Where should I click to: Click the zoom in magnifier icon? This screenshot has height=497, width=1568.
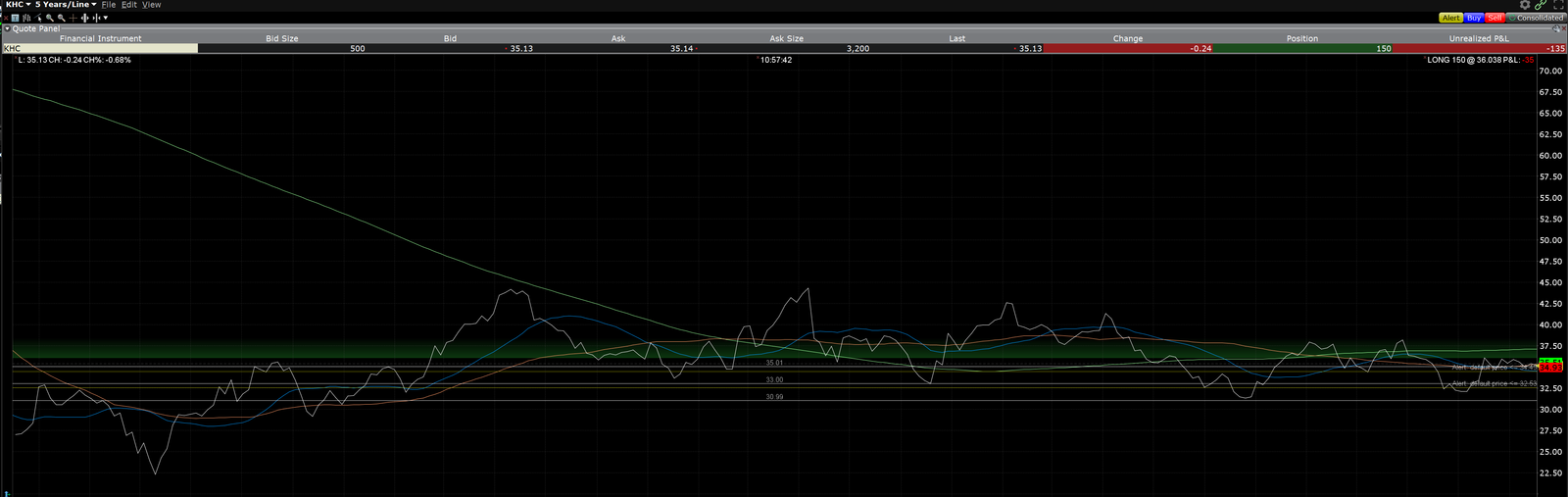click(x=49, y=18)
